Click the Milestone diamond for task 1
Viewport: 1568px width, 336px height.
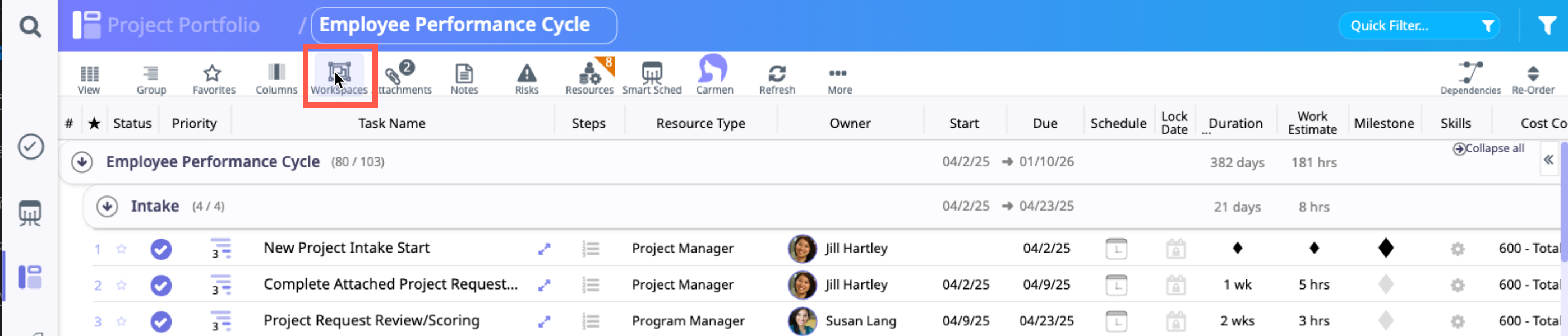click(1386, 249)
